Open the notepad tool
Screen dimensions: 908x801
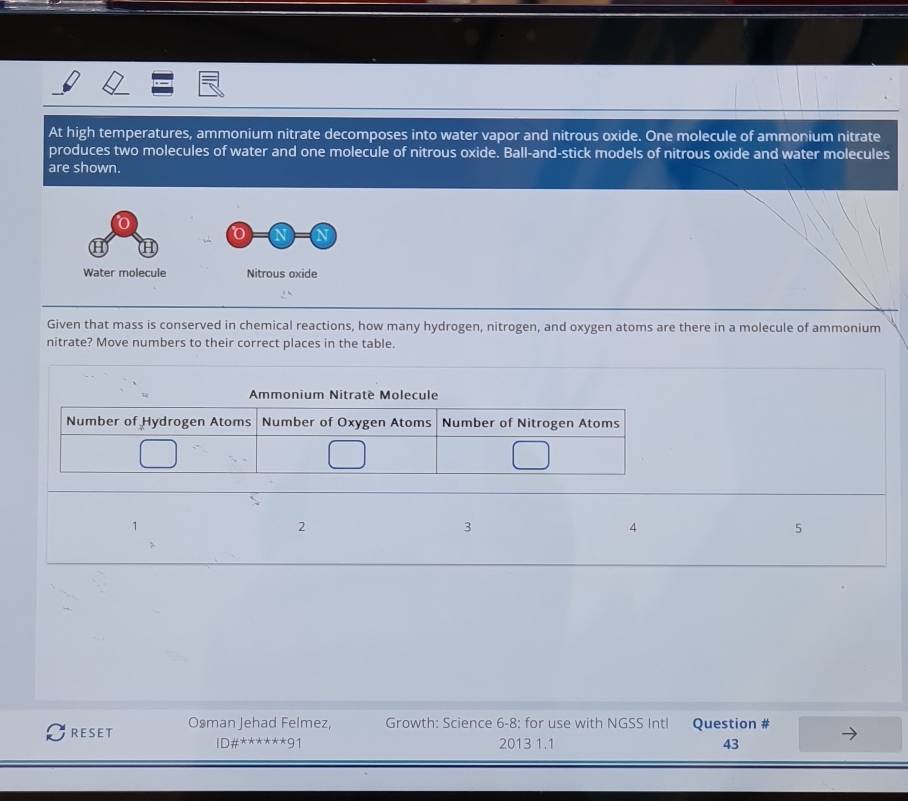(x=209, y=84)
